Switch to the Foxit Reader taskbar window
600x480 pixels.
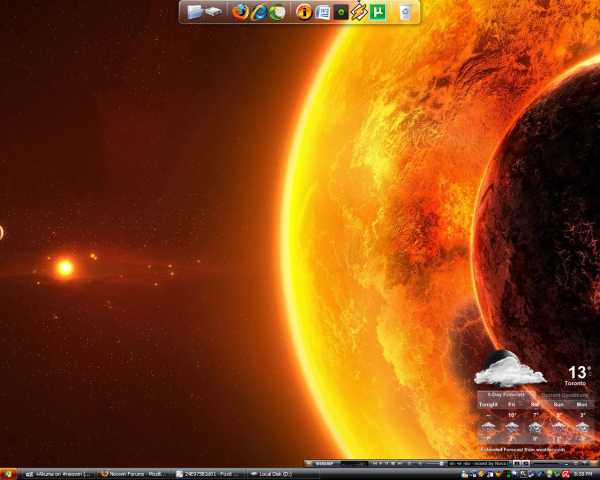pyautogui.click(x=208, y=474)
